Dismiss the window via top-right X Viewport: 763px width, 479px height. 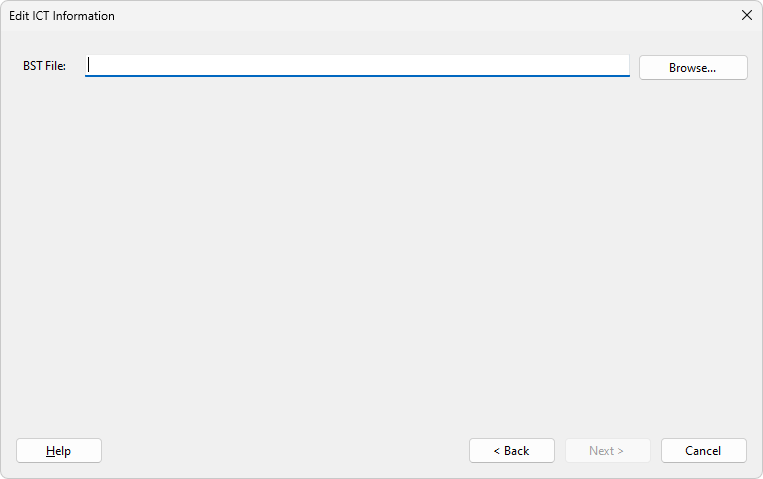pyautogui.click(x=746, y=15)
